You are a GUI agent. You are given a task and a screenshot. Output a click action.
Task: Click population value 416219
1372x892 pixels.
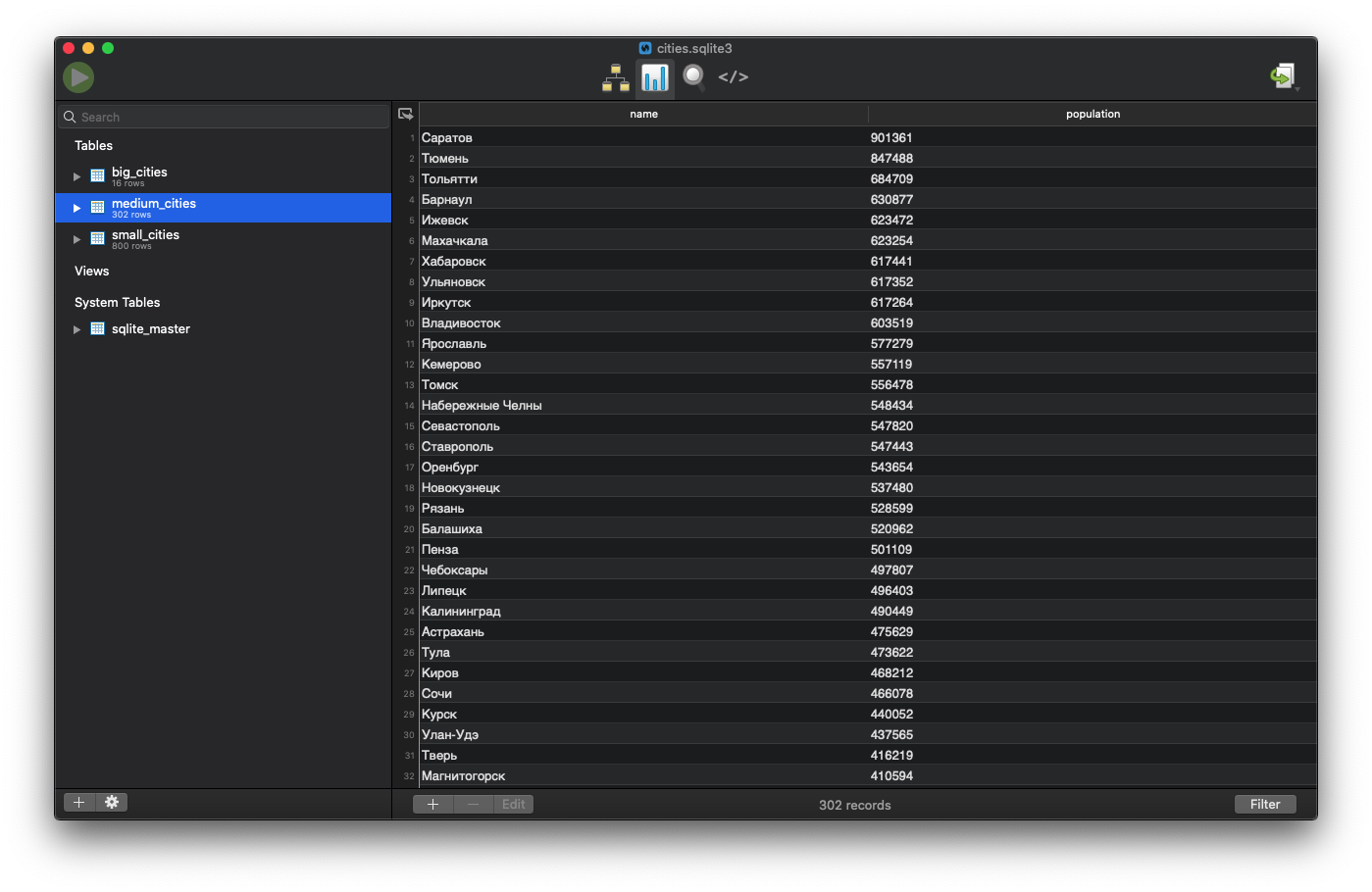click(x=891, y=755)
